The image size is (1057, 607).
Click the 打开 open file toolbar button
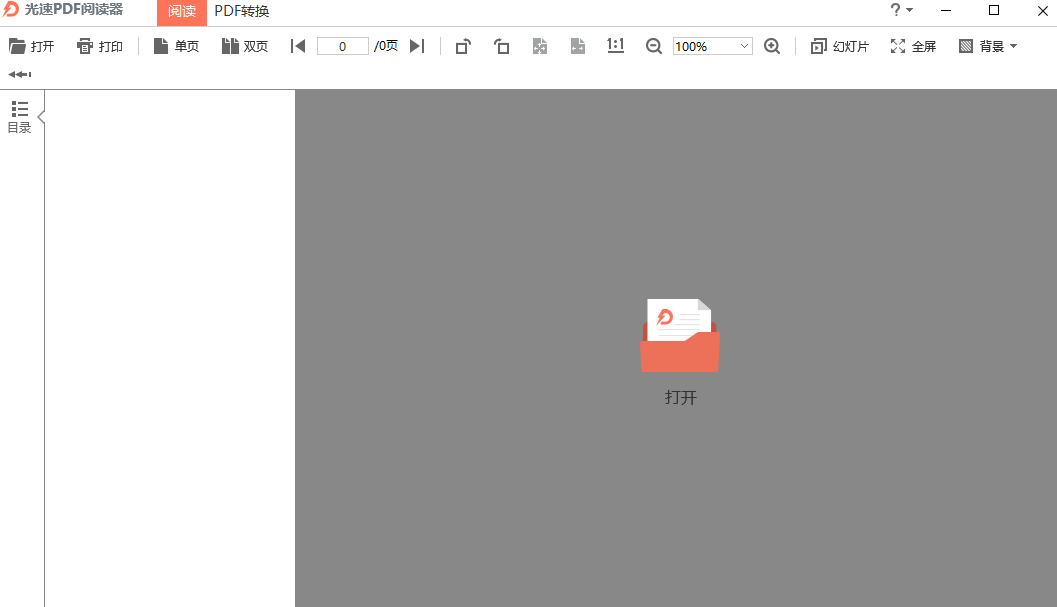click(x=31, y=46)
